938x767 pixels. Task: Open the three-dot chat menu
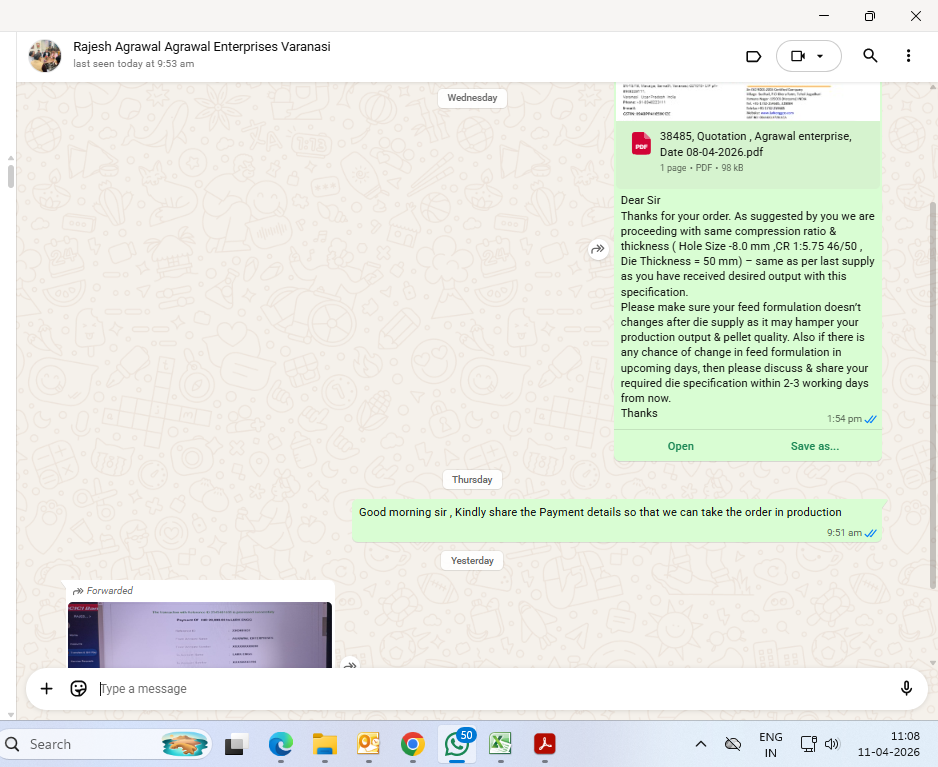click(x=908, y=56)
